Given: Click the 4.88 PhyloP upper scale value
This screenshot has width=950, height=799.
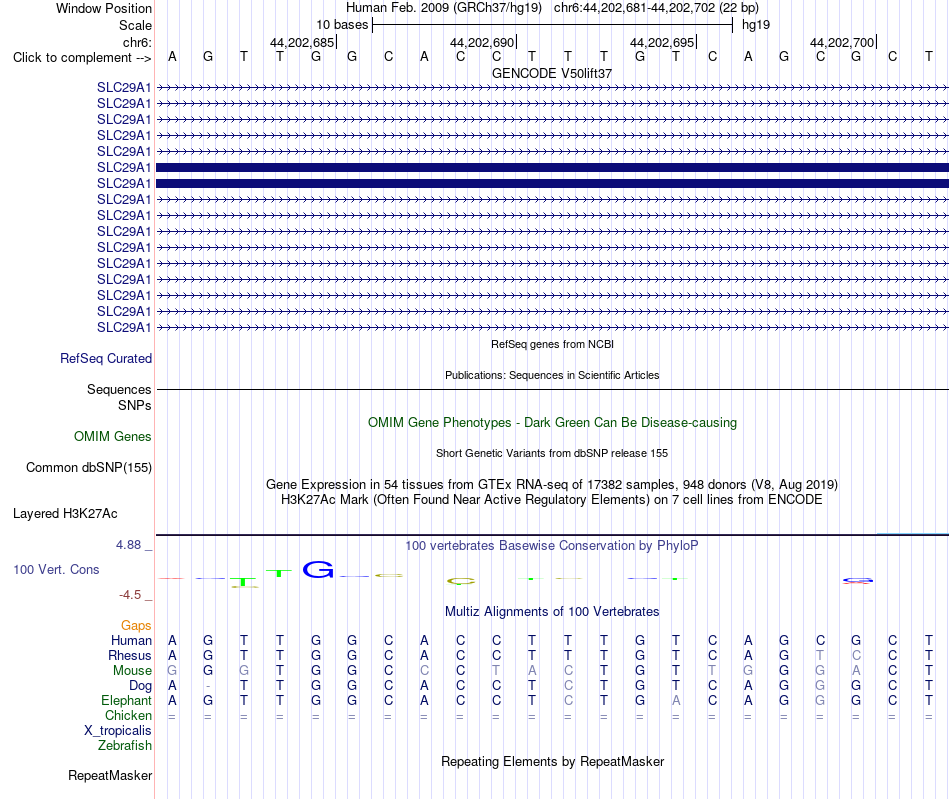Looking at the screenshot, I should (x=128, y=545).
